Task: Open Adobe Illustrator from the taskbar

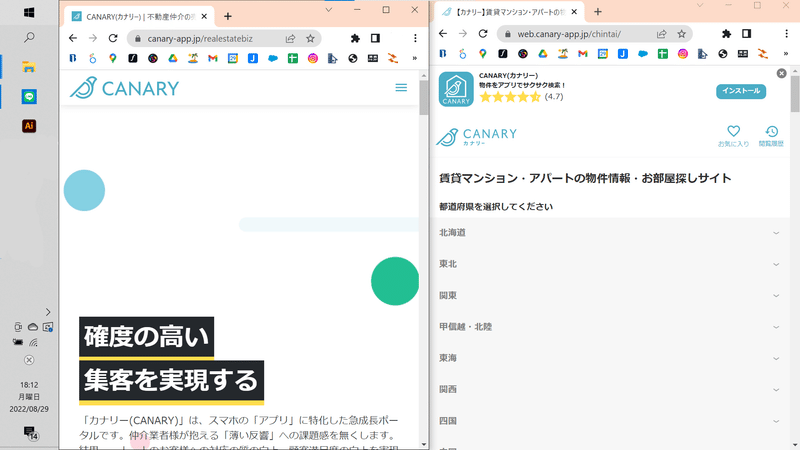Action: tap(29, 126)
